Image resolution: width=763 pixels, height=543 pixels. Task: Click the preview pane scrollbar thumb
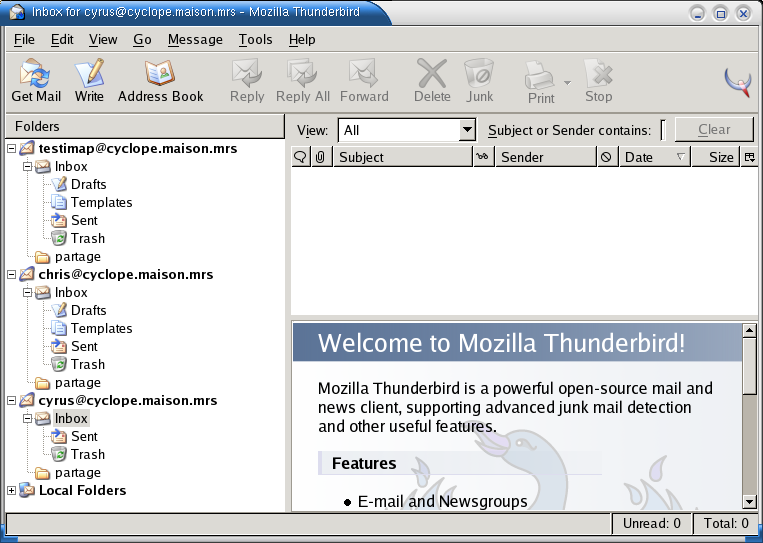(749, 366)
